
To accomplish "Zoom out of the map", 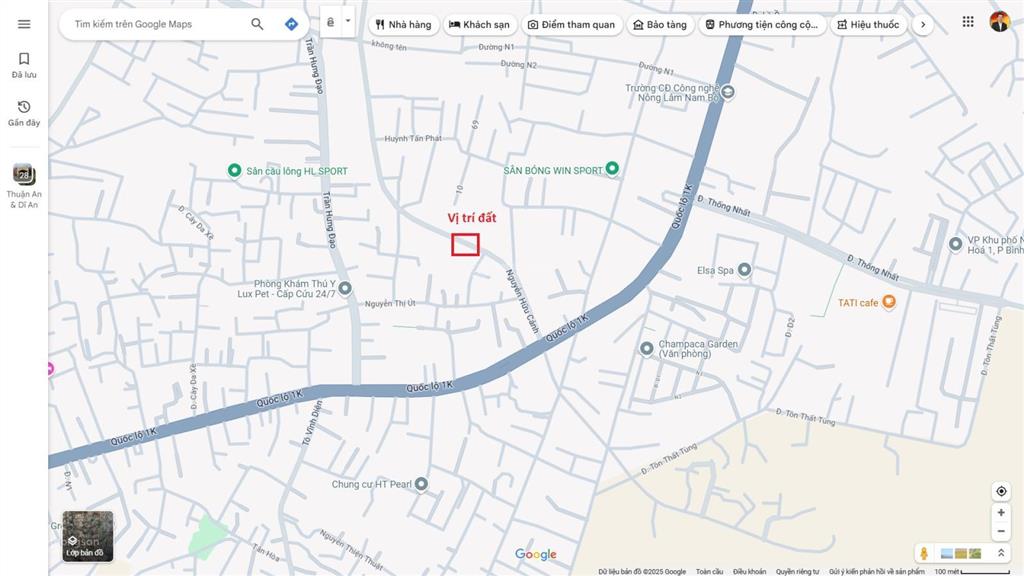I will pos(1001,531).
